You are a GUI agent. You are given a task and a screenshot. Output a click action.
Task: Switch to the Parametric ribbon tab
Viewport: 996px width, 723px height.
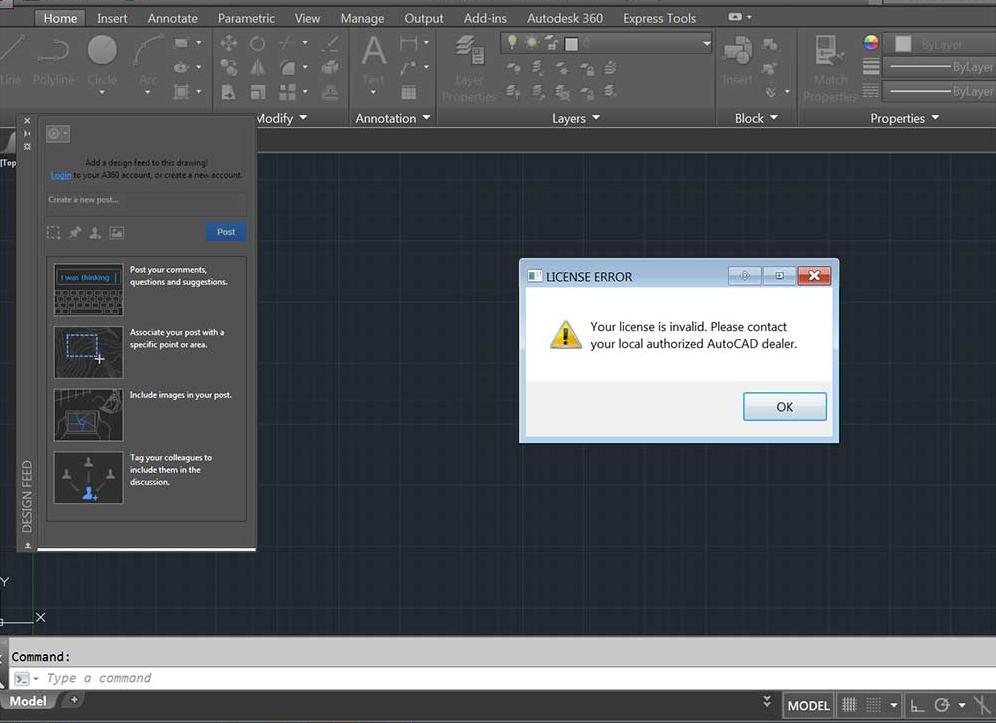coord(246,18)
